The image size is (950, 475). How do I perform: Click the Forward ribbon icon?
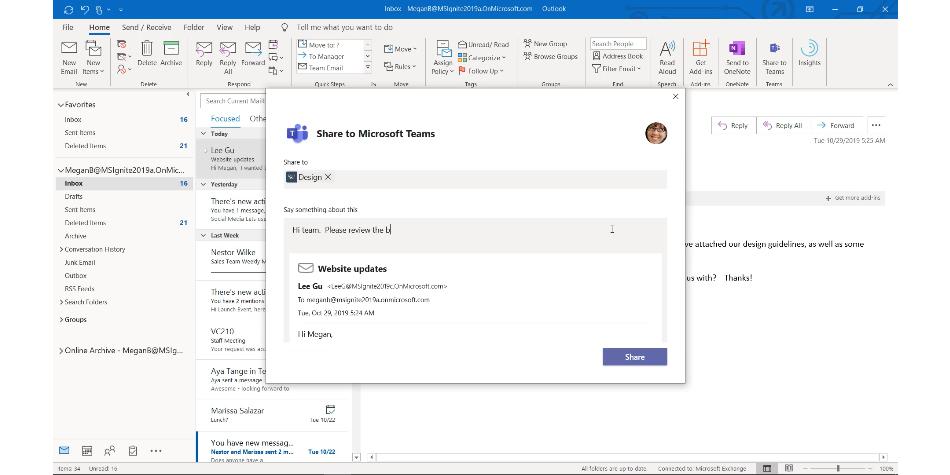253,53
